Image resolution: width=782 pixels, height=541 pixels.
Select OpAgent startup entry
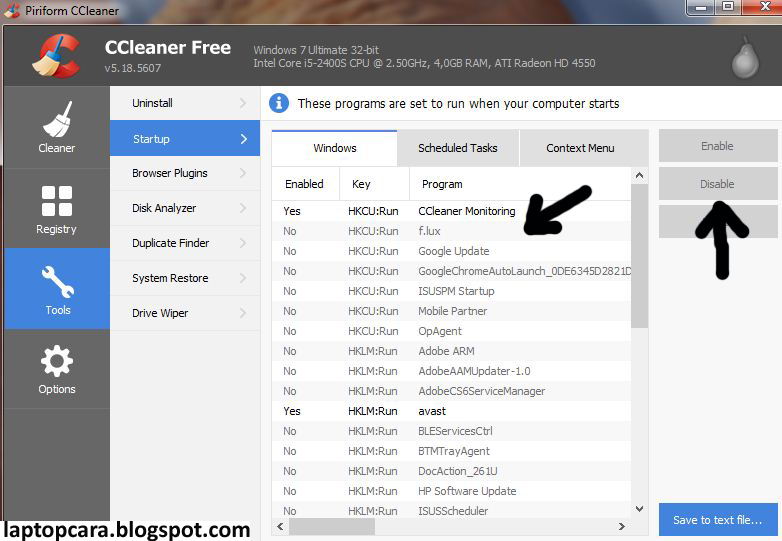point(451,331)
